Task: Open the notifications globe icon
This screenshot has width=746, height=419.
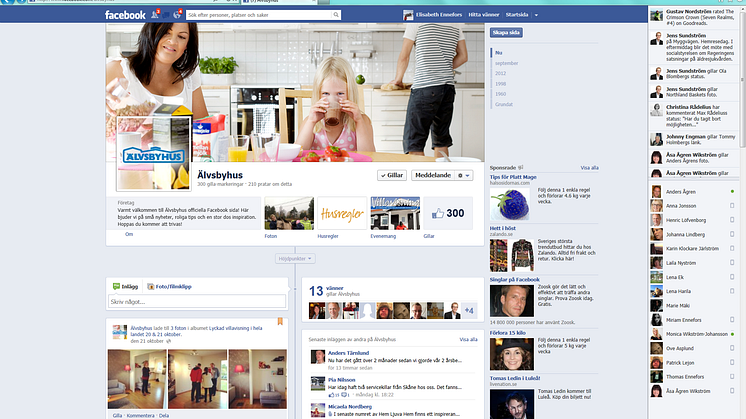Action: [x=177, y=16]
